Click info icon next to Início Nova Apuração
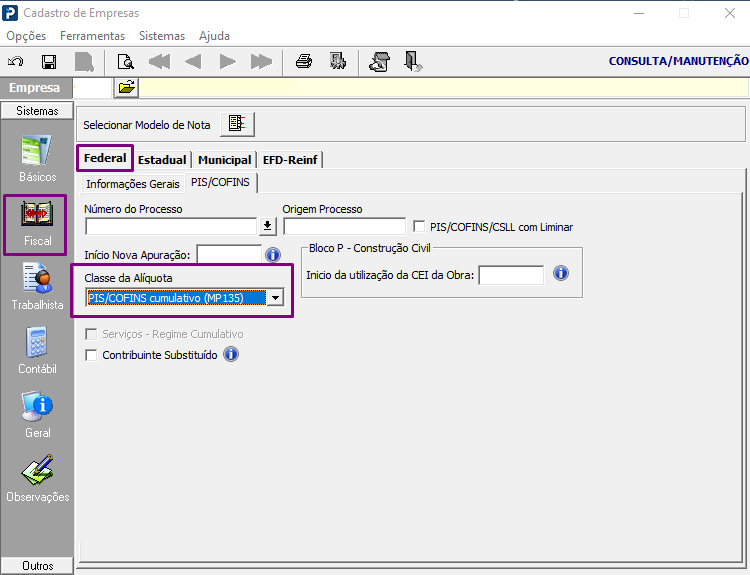The height and width of the screenshot is (575, 750). click(273, 255)
